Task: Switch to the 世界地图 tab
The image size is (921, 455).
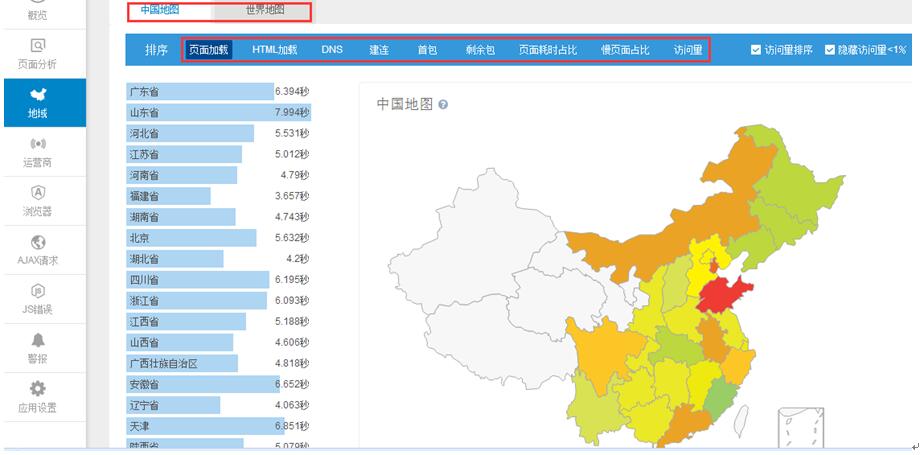Action: pyautogui.click(x=265, y=10)
